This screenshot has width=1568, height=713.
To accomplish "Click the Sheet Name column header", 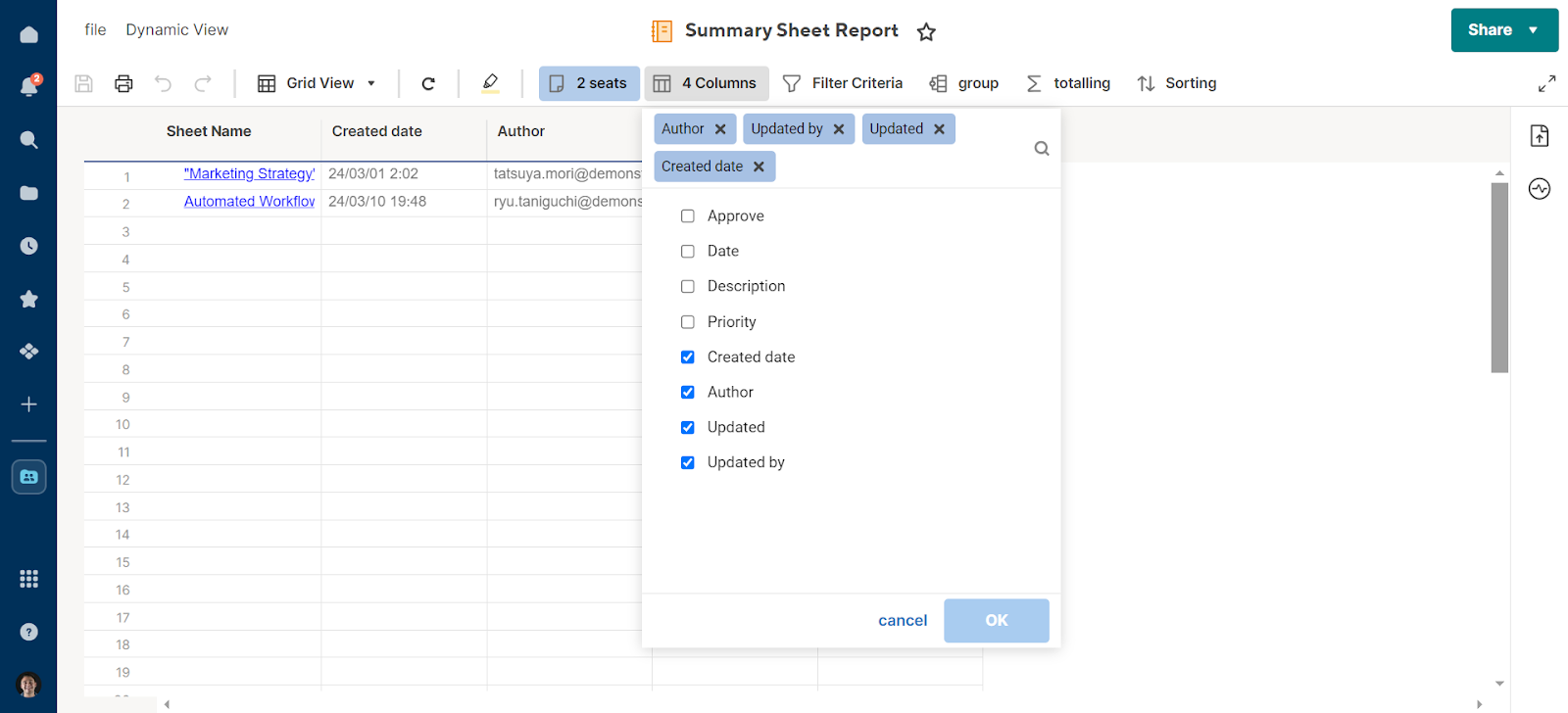I will tap(209, 131).
